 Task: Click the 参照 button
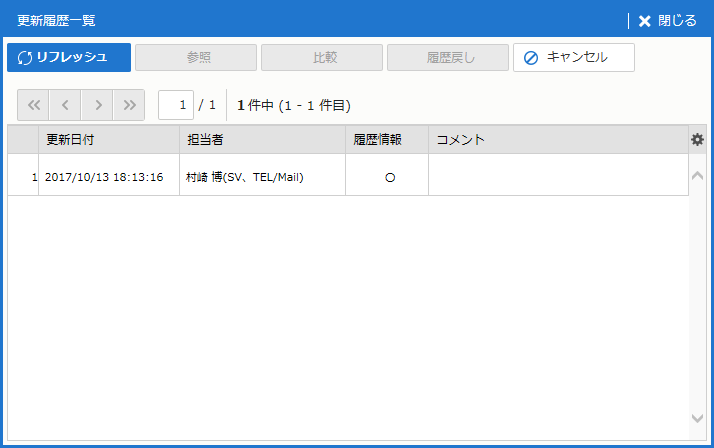[196, 57]
